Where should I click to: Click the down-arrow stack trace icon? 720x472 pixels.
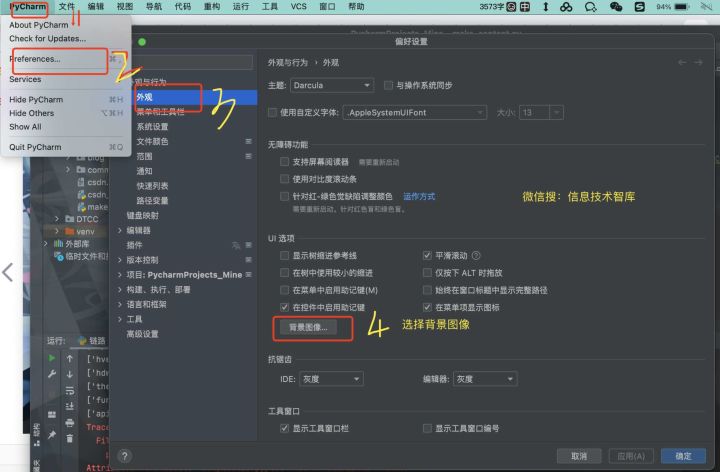pos(69,374)
